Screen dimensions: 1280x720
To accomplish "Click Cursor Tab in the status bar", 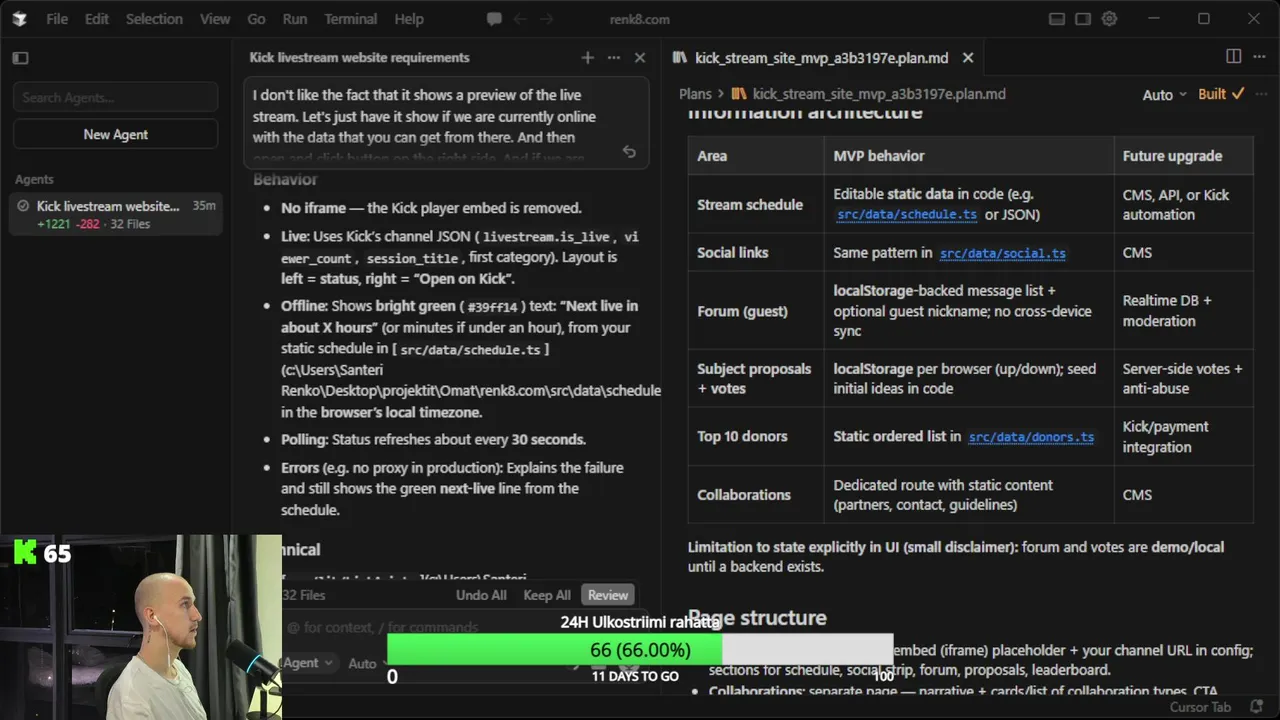I will click(x=1200, y=707).
